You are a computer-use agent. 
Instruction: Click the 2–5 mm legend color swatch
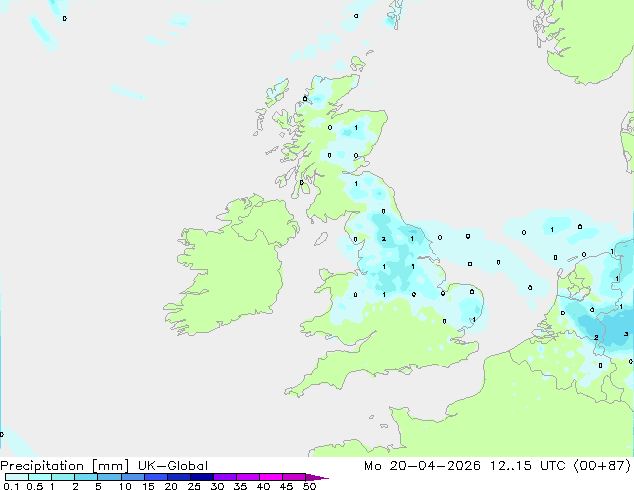tap(86, 477)
